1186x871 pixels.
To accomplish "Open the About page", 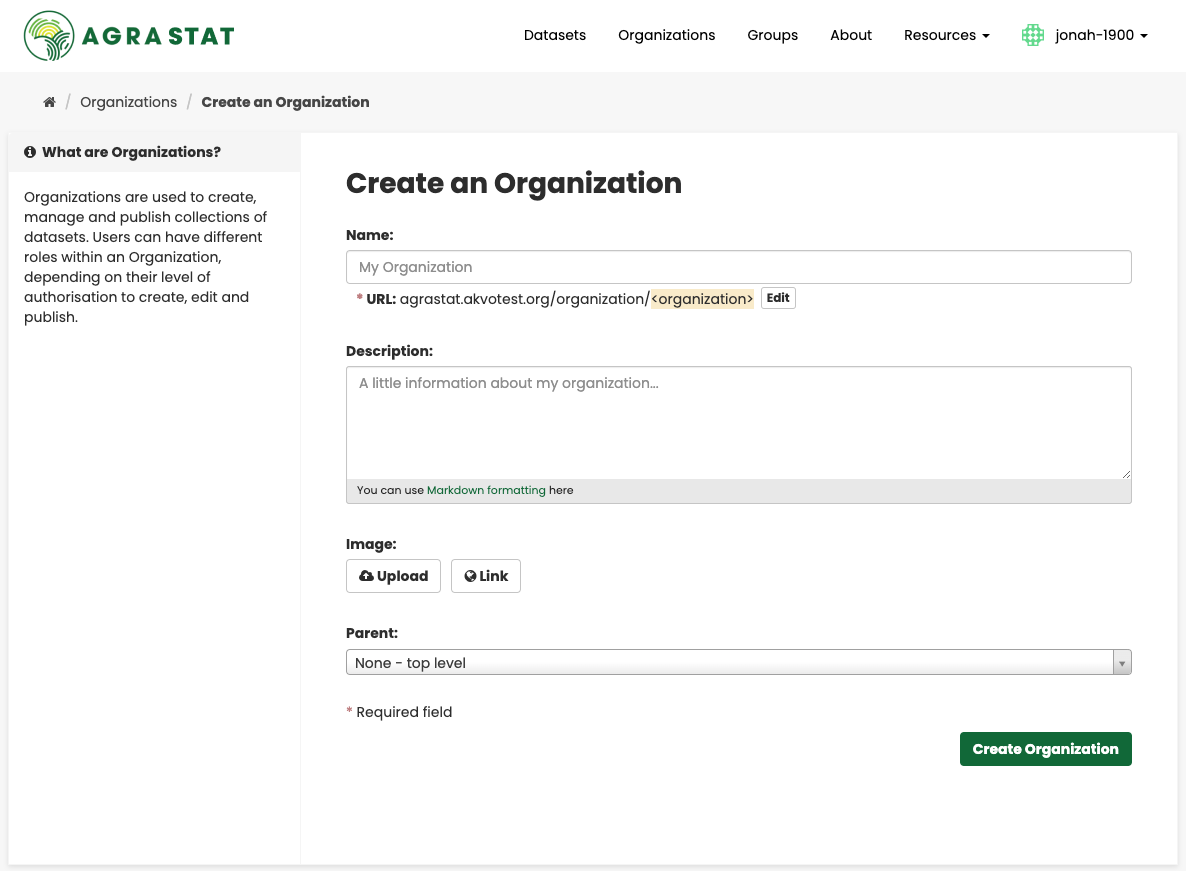I will click(851, 35).
